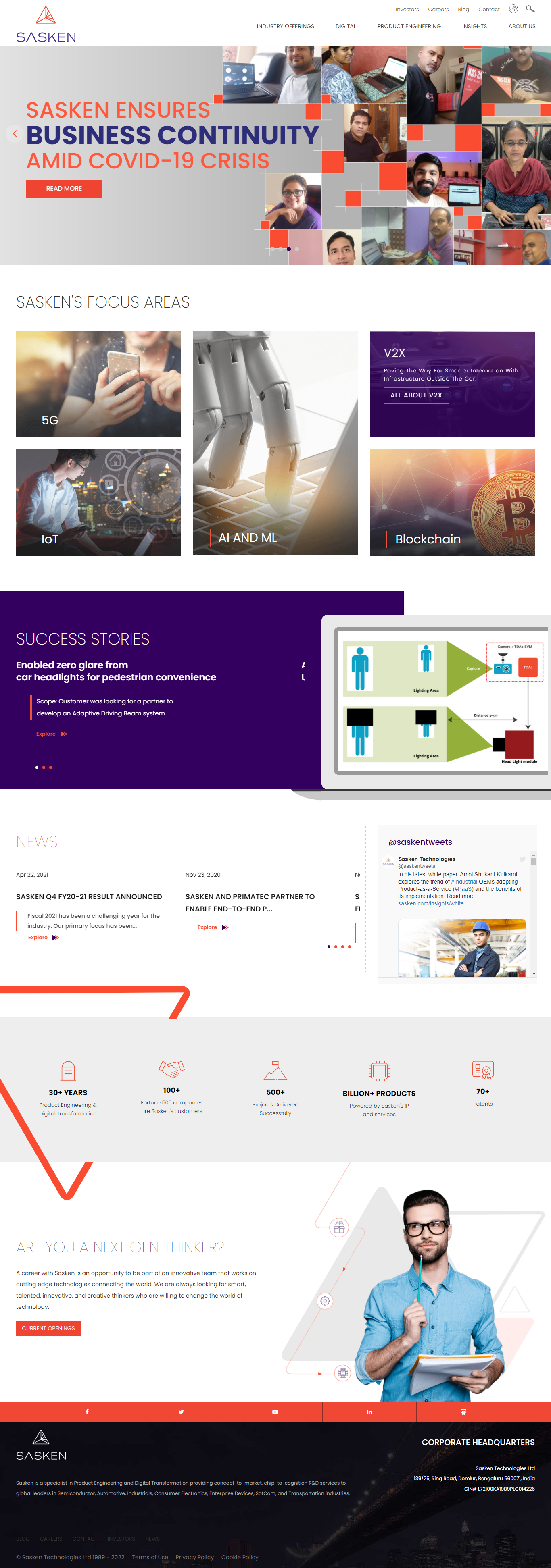Viewport: 551px width, 1568px height.
Task: Click the search magnifier icon in header
Action: (x=530, y=9)
